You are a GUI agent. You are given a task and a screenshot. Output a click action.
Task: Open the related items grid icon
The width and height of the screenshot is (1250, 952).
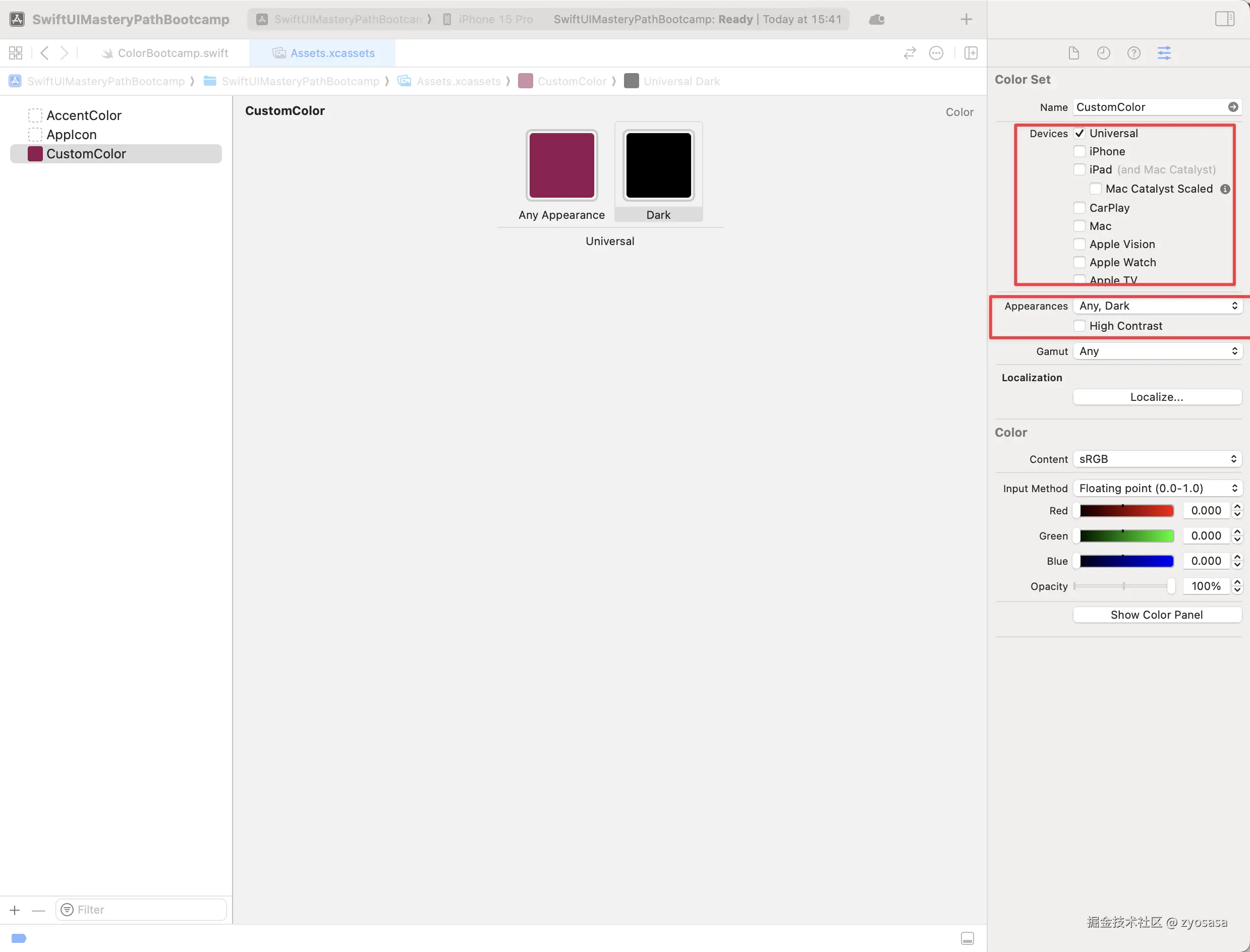[x=16, y=53]
